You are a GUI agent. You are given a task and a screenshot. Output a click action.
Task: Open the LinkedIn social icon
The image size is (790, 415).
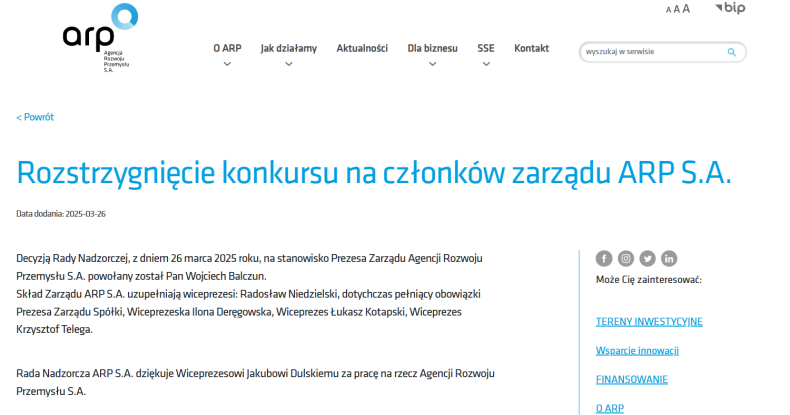click(x=669, y=259)
